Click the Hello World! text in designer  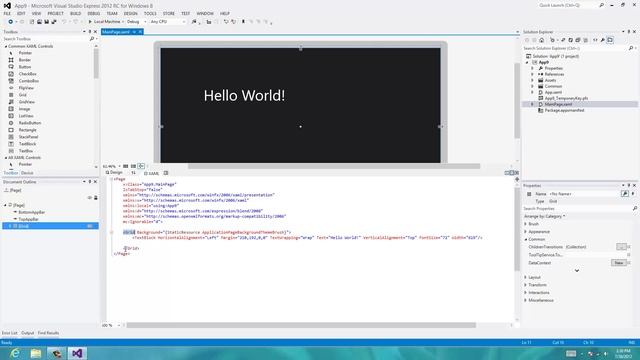(x=244, y=96)
